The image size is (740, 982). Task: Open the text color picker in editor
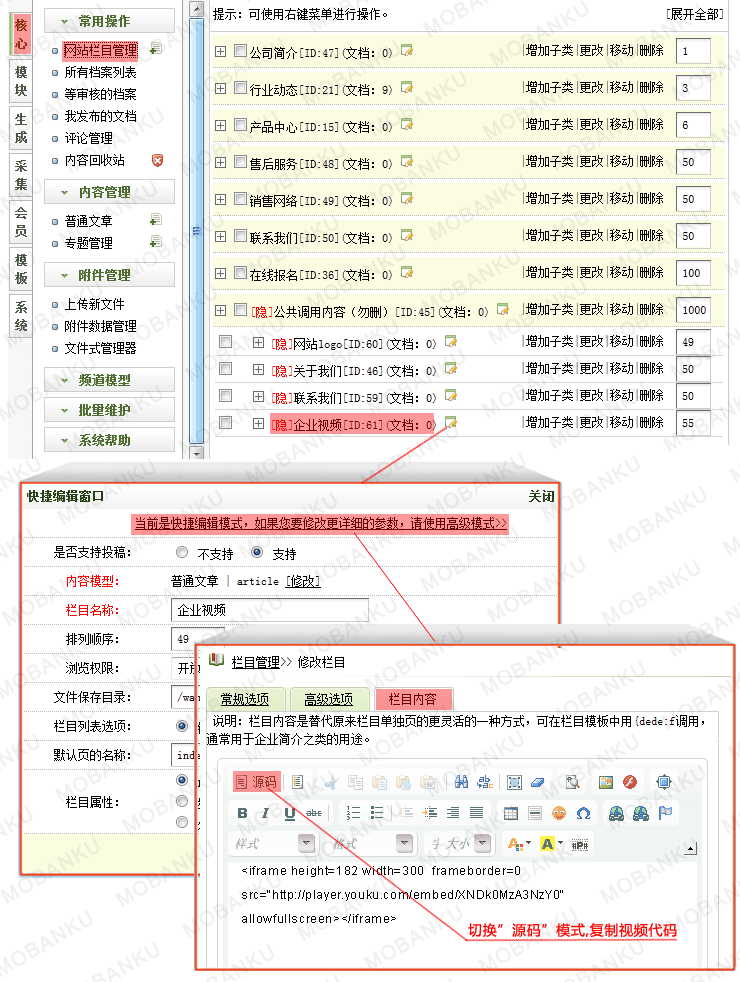(519, 844)
